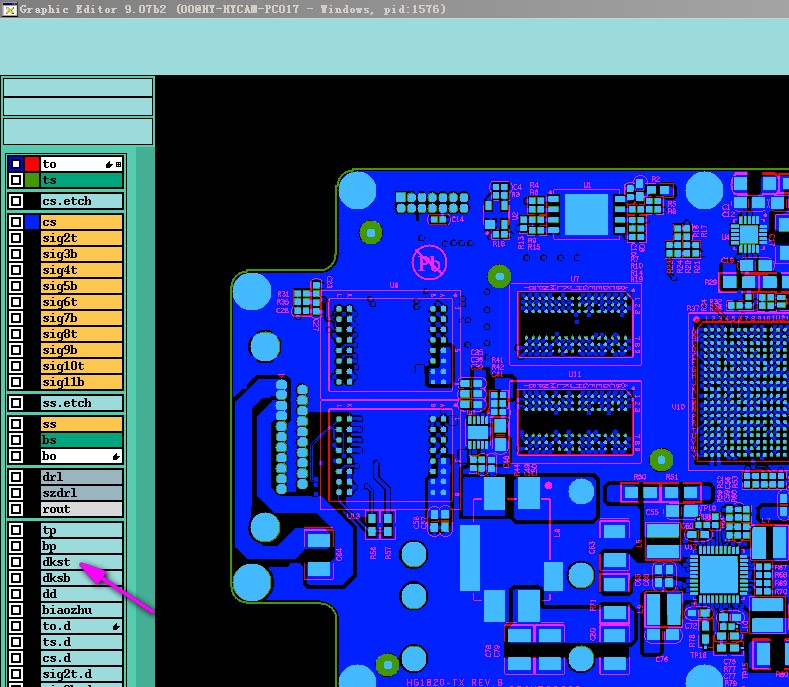Select the bs layer row

(82, 440)
